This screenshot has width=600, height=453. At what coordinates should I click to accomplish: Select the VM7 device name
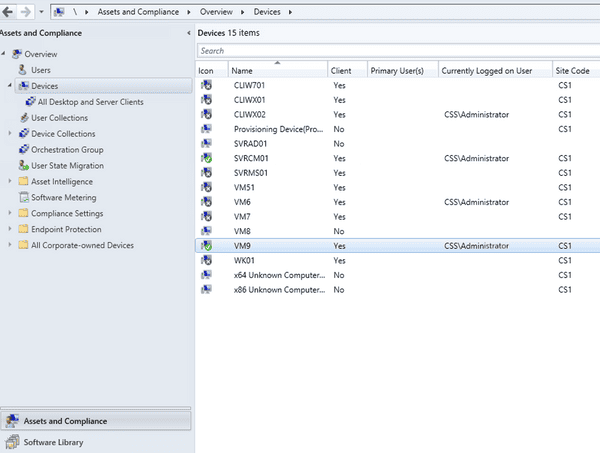(242, 217)
